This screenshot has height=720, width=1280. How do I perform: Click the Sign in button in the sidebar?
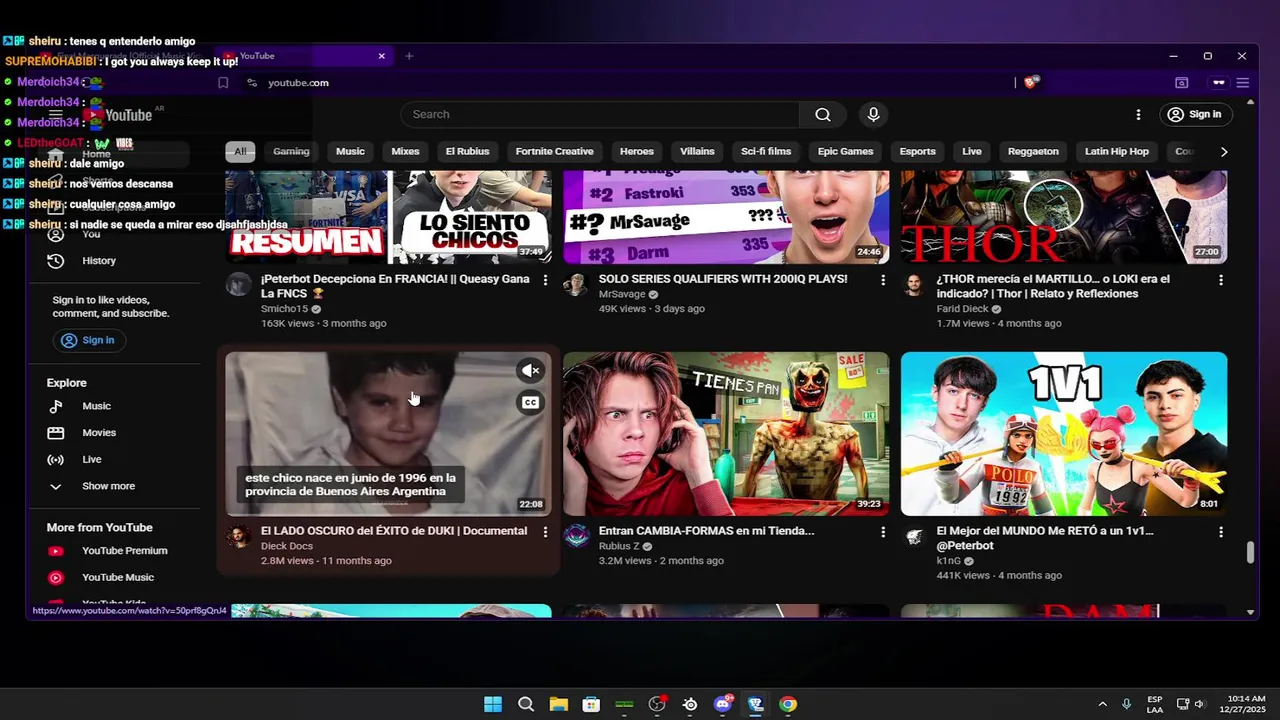[88, 340]
